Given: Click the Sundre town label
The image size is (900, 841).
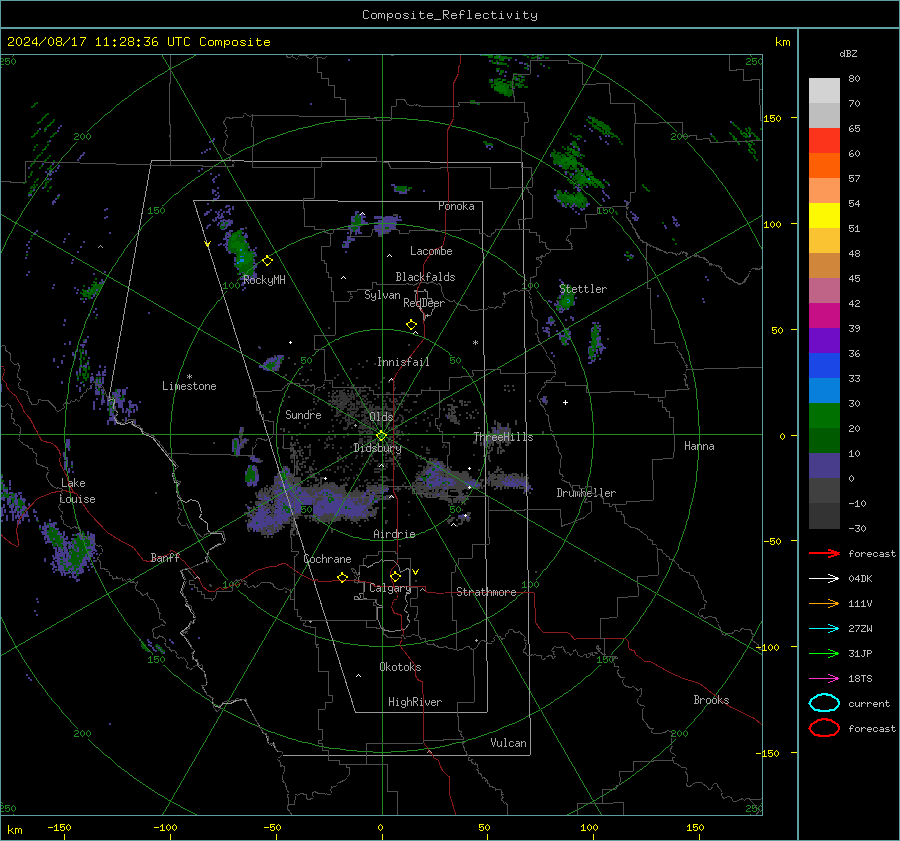Looking at the screenshot, I should [303, 415].
